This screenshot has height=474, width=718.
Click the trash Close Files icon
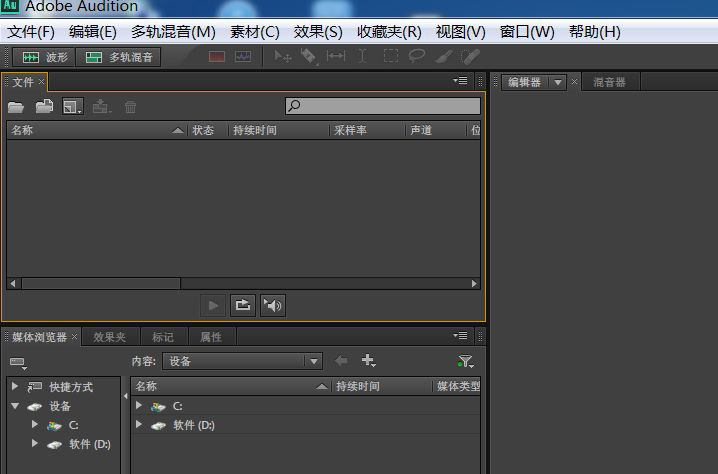[x=131, y=107]
